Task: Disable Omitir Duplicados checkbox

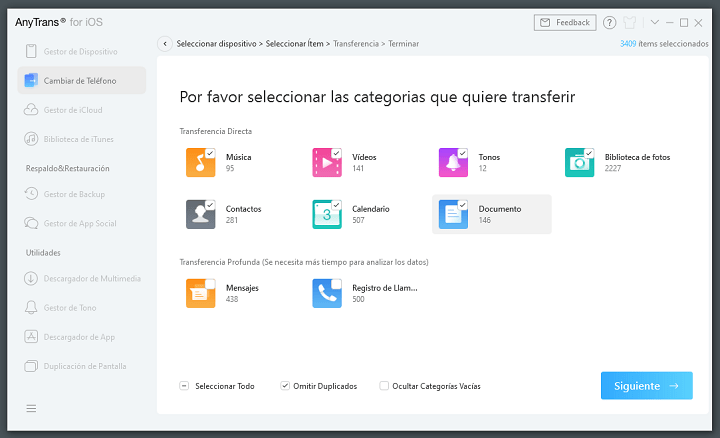Action: point(285,386)
